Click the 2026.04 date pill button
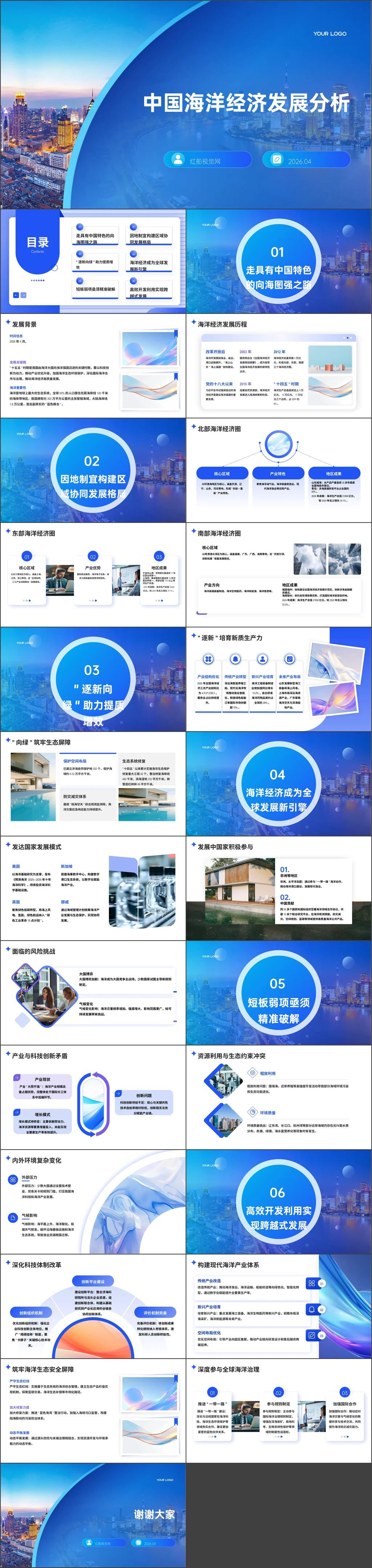 tap(306, 160)
